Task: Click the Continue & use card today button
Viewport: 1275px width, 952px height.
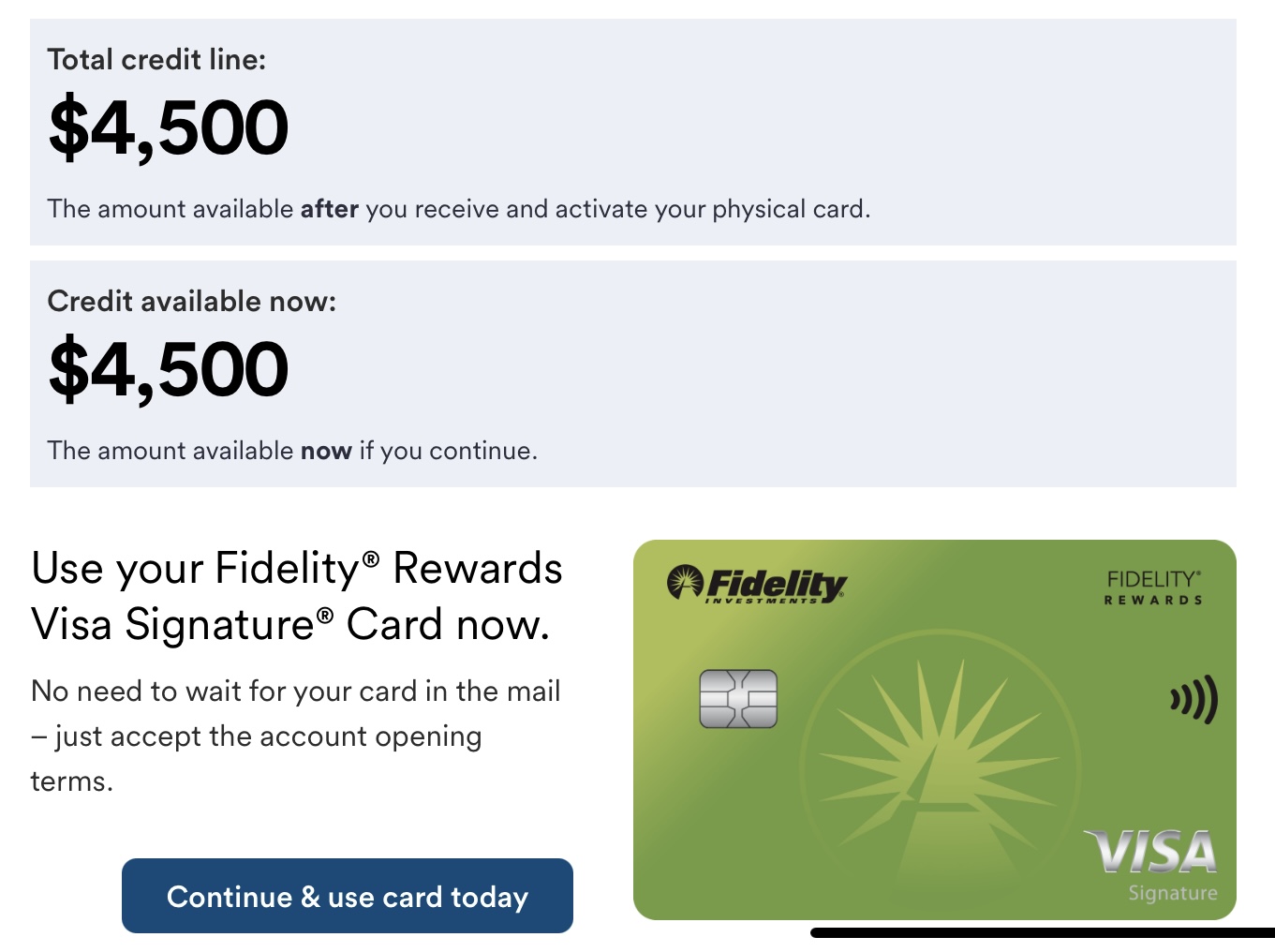Action: point(347,896)
